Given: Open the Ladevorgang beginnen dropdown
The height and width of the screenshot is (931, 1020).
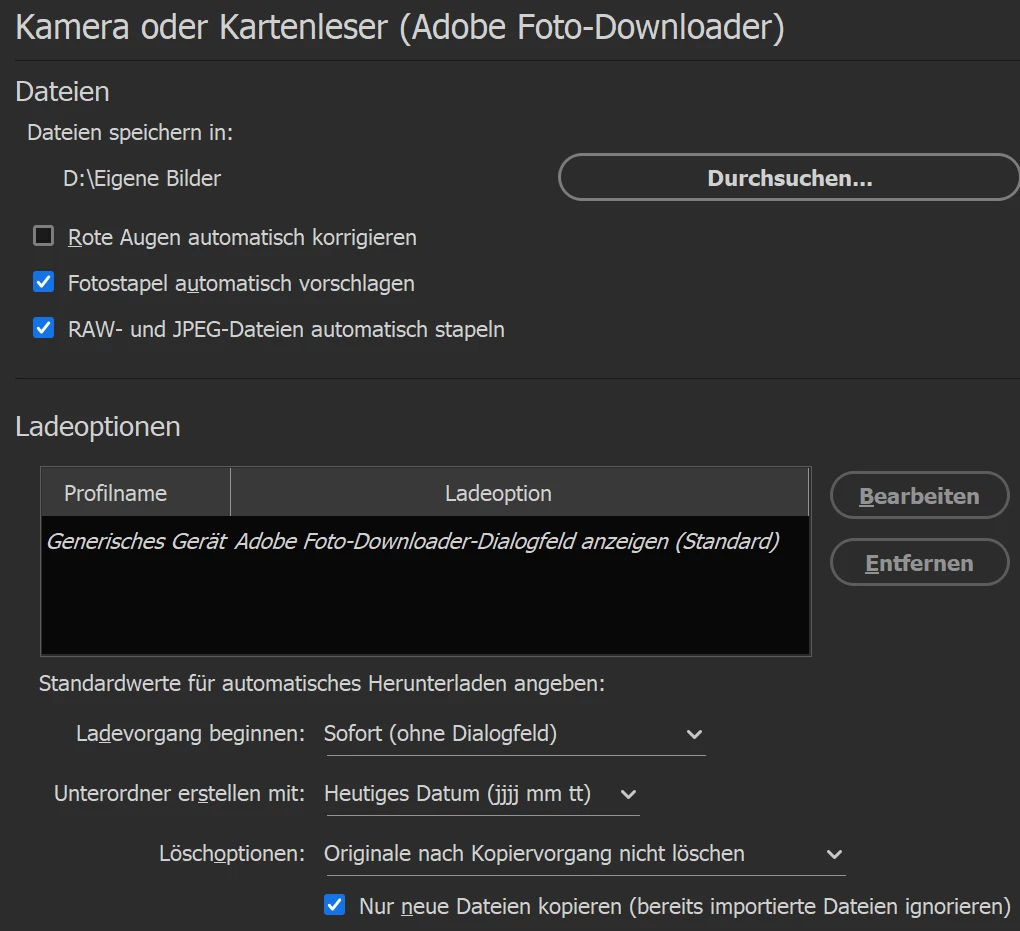Looking at the screenshot, I should click(515, 734).
